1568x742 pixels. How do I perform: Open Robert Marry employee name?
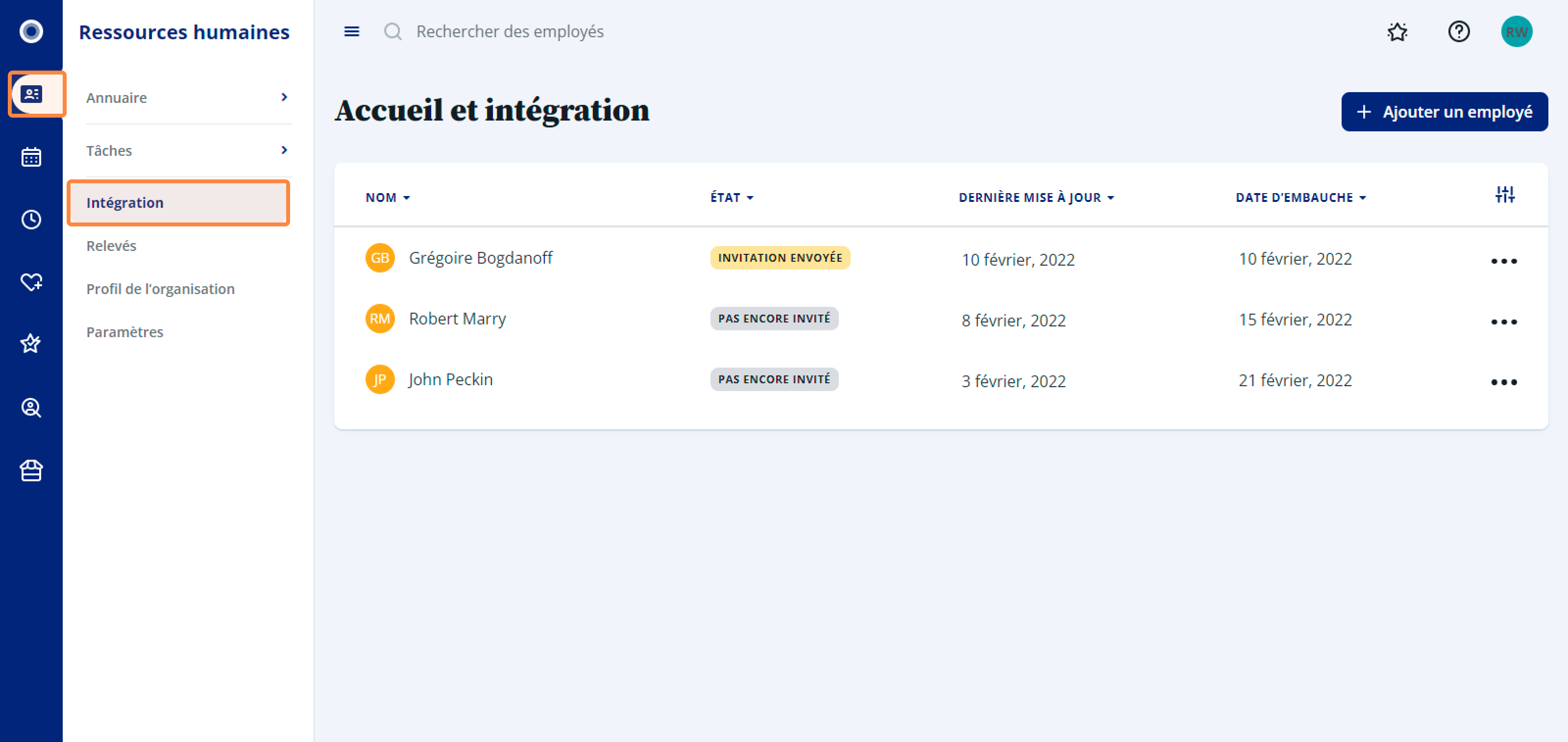457,319
